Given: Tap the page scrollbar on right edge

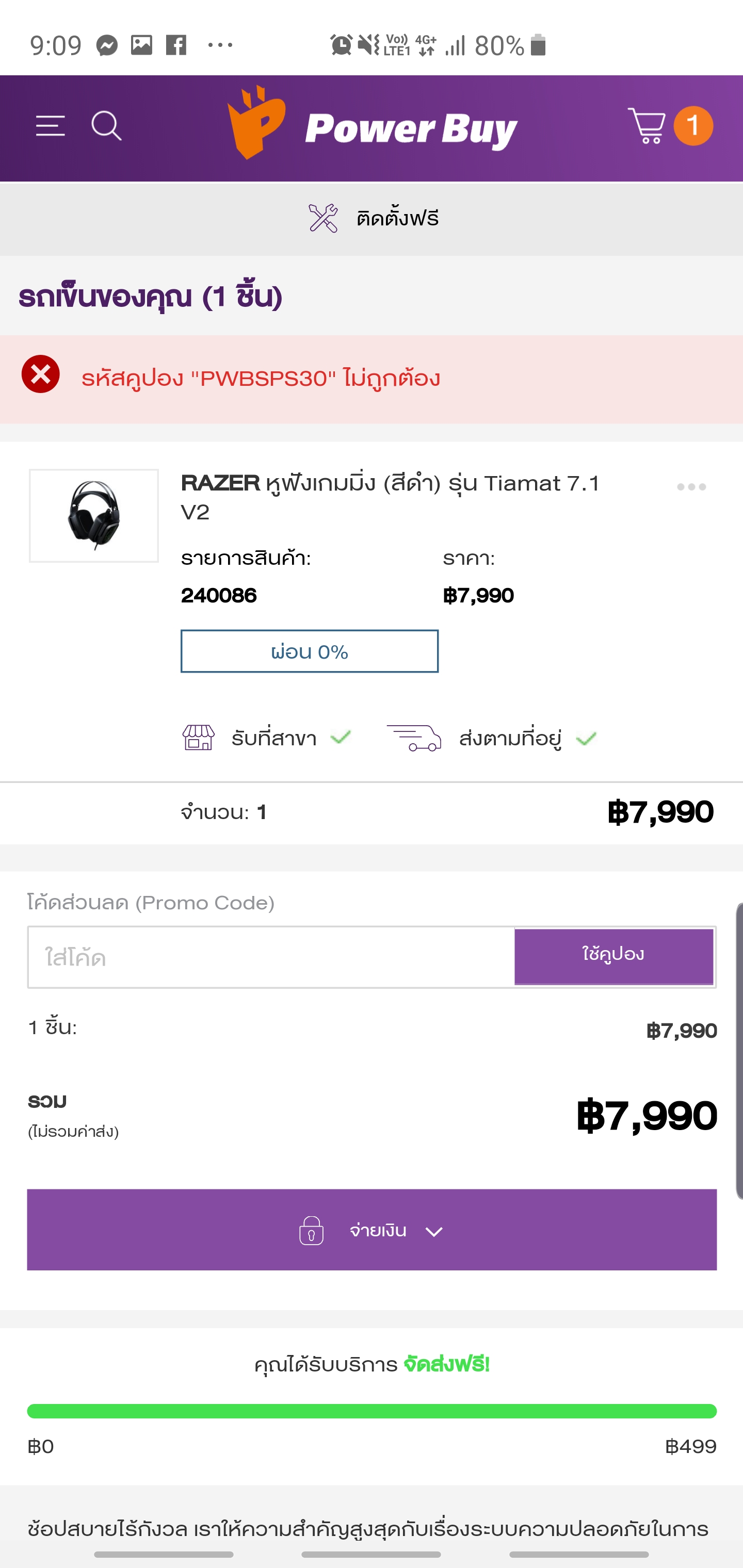Looking at the screenshot, I should (x=739, y=1051).
